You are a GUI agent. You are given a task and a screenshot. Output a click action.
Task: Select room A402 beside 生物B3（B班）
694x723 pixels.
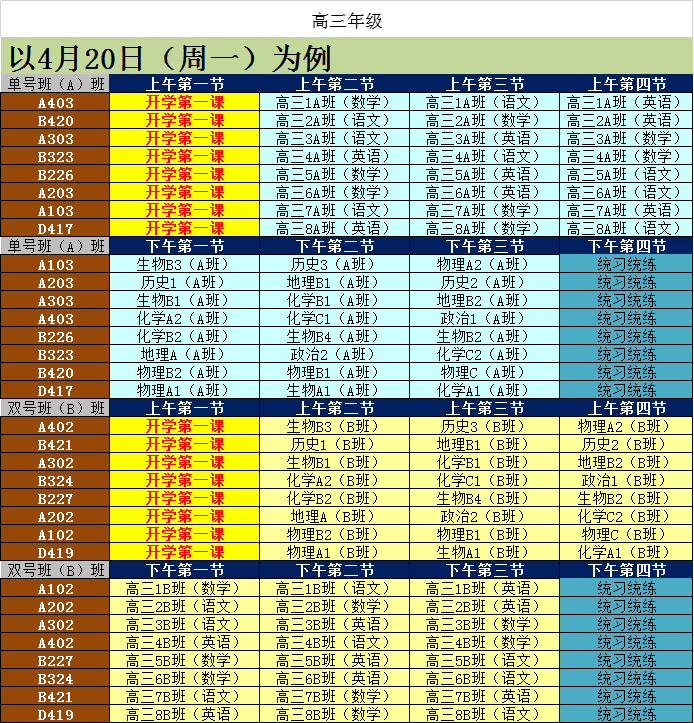click(x=55, y=426)
